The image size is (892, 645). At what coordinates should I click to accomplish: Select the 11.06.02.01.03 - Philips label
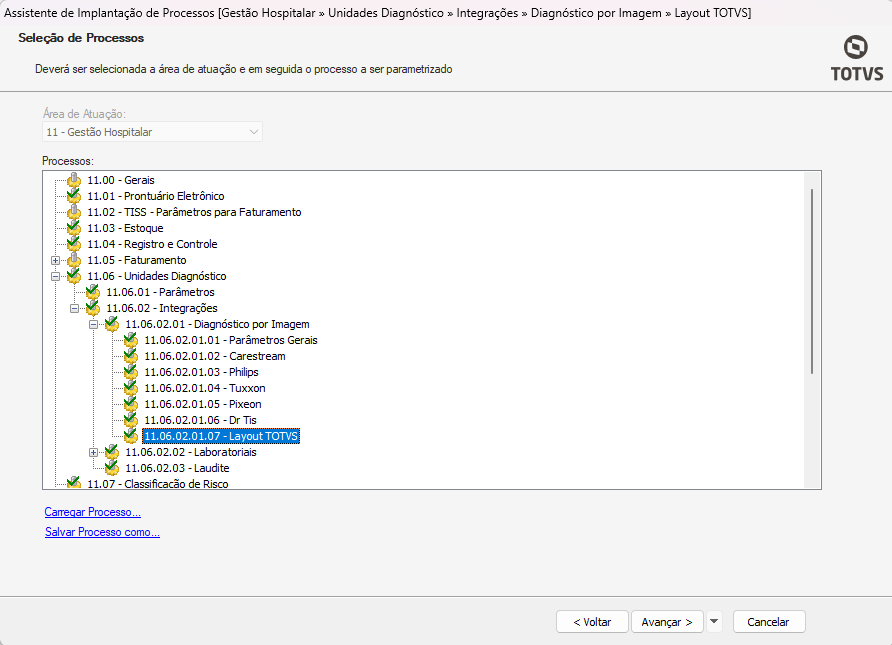[x=201, y=372]
